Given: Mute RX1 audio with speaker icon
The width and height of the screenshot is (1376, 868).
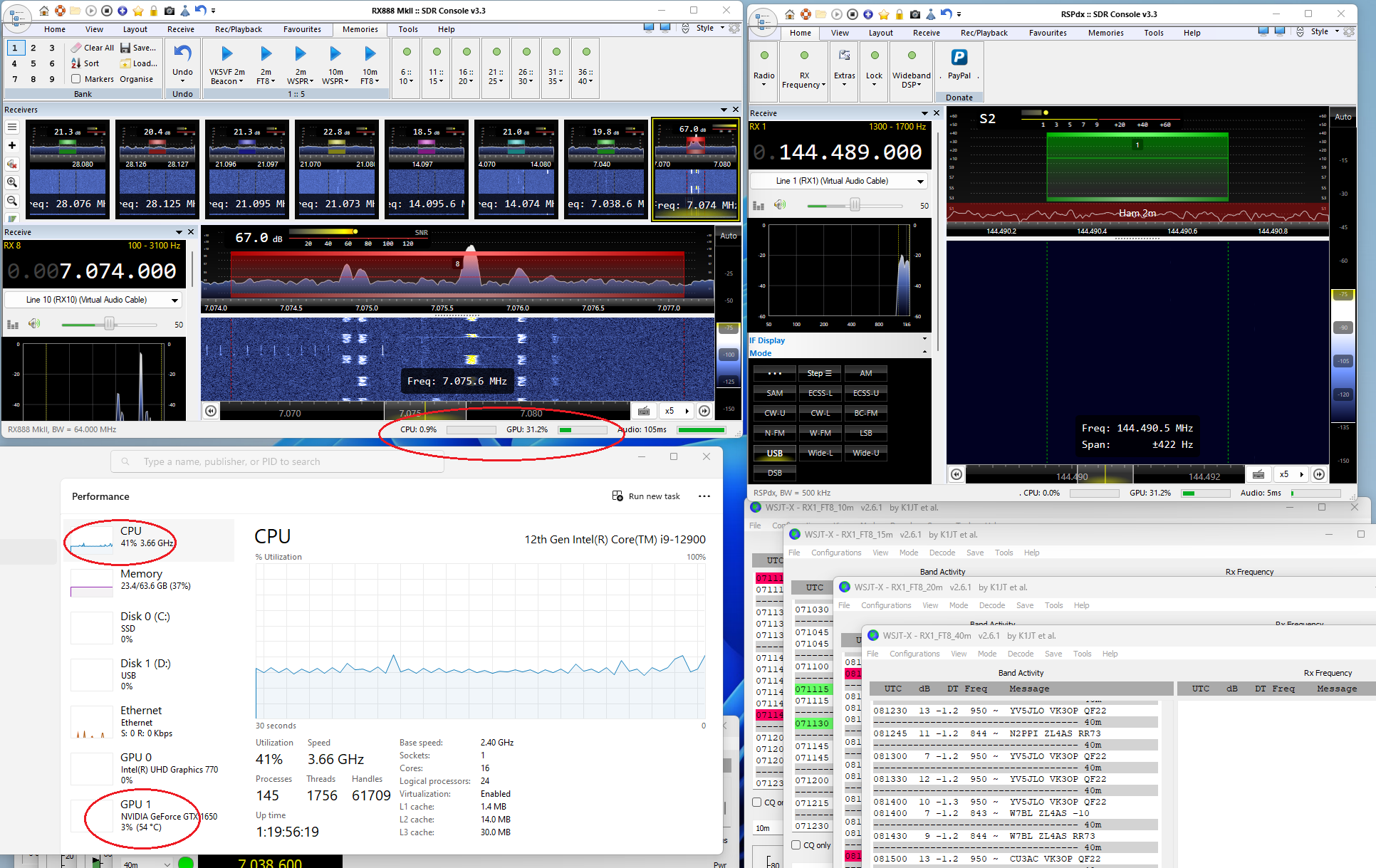Looking at the screenshot, I should point(781,205).
